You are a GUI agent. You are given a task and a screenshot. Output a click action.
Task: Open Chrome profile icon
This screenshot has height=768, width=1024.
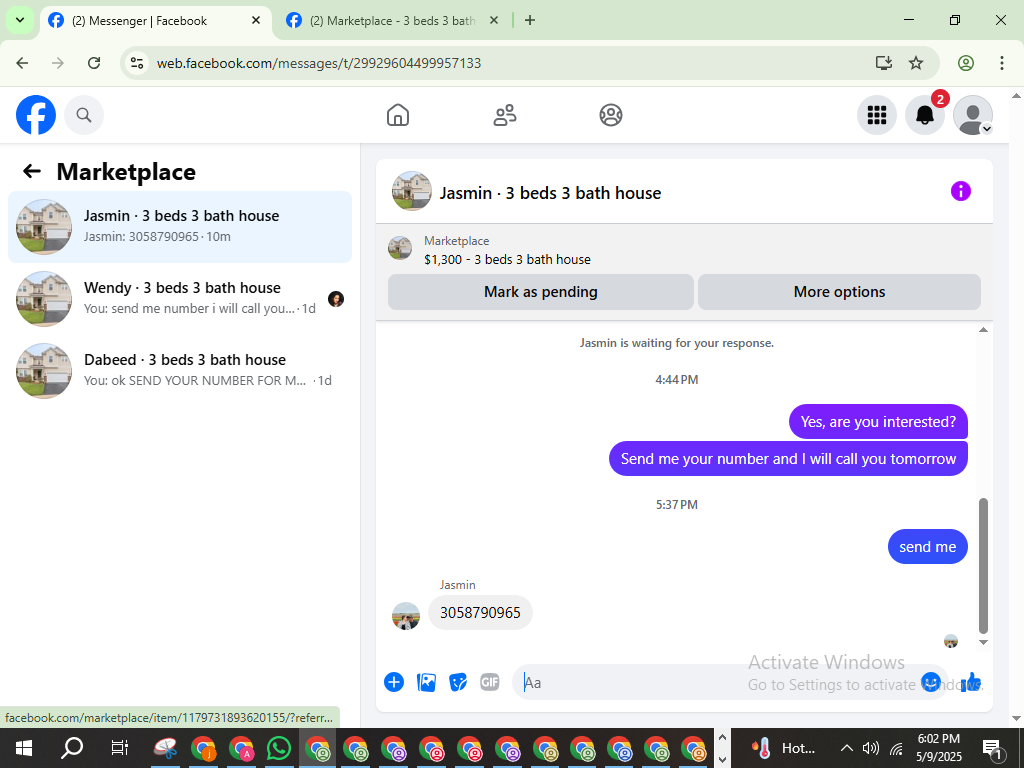click(x=966, y=63)
